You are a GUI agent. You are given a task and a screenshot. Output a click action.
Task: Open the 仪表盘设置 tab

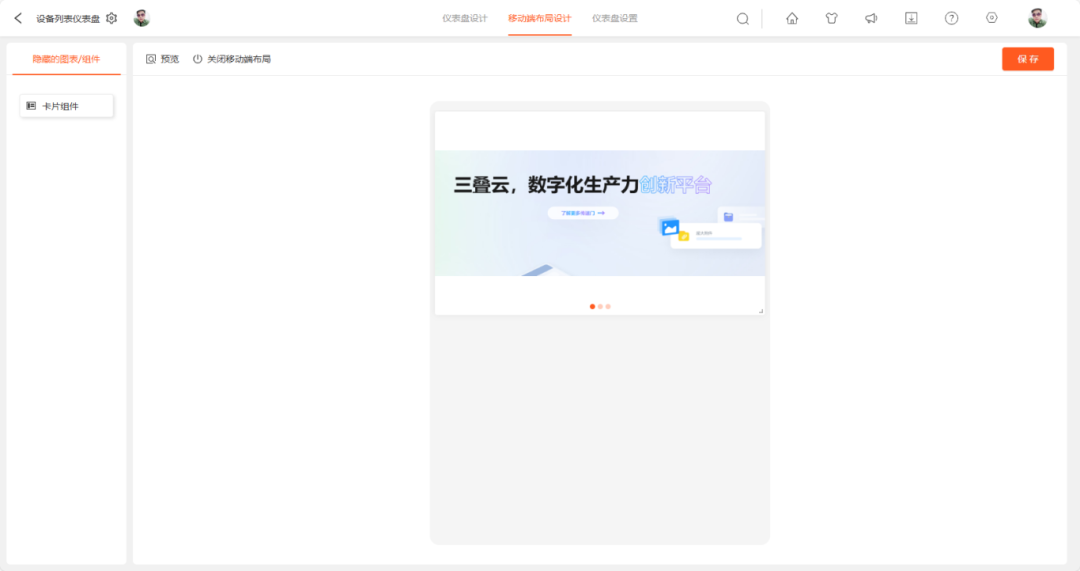615,19
